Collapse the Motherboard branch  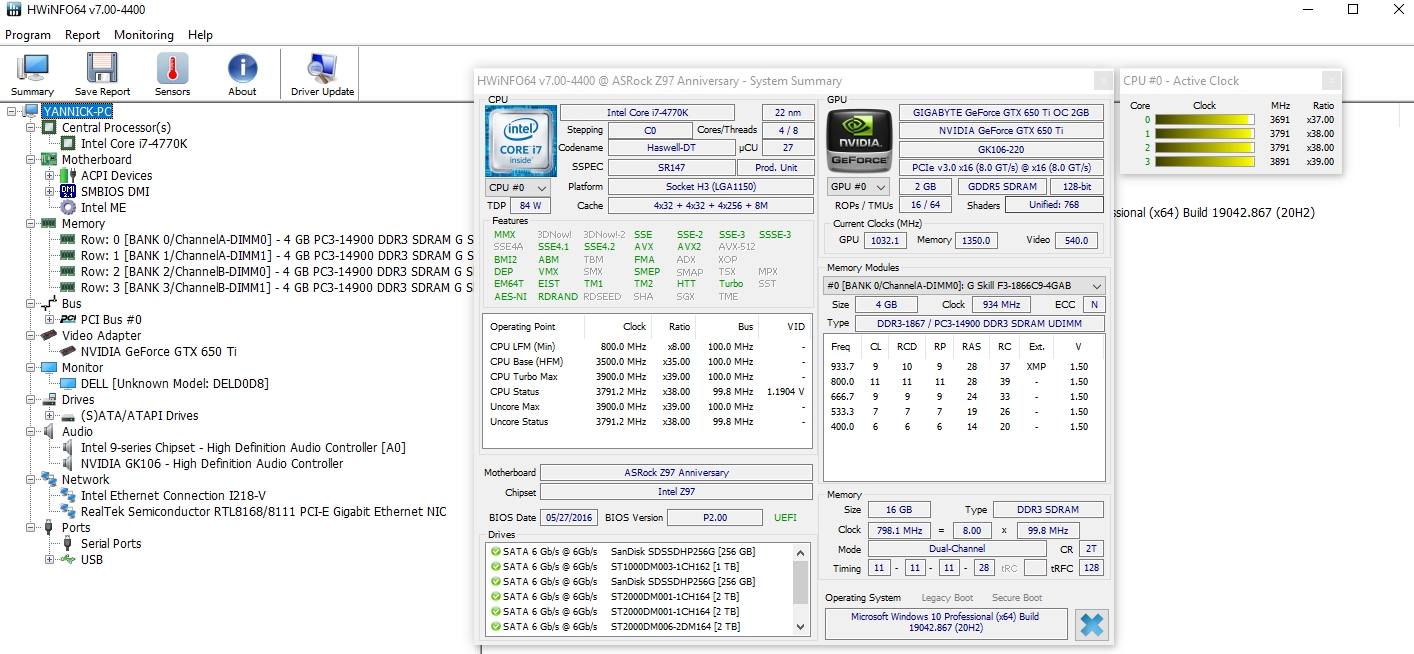(x=30, y=159)
